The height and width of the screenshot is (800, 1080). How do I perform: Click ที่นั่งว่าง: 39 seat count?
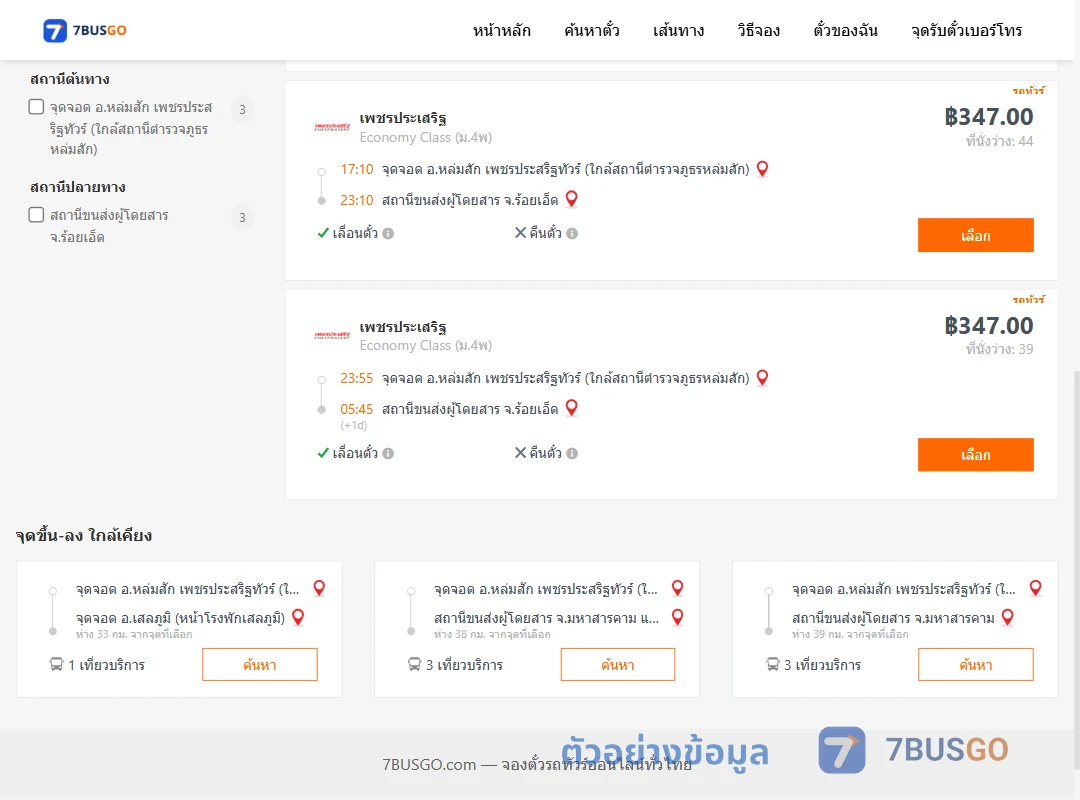pos(999,349)
